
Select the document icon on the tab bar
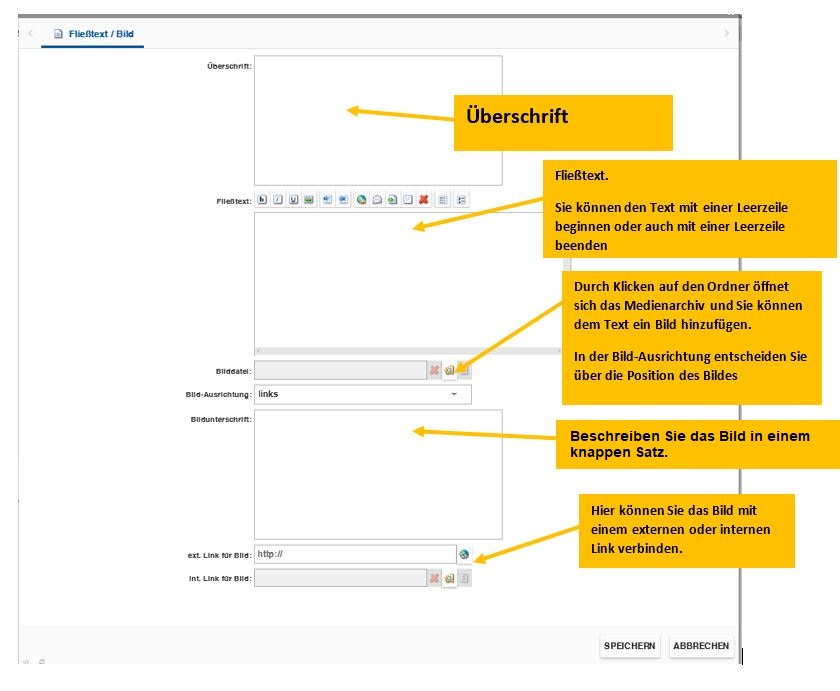[x=60, y=31]
